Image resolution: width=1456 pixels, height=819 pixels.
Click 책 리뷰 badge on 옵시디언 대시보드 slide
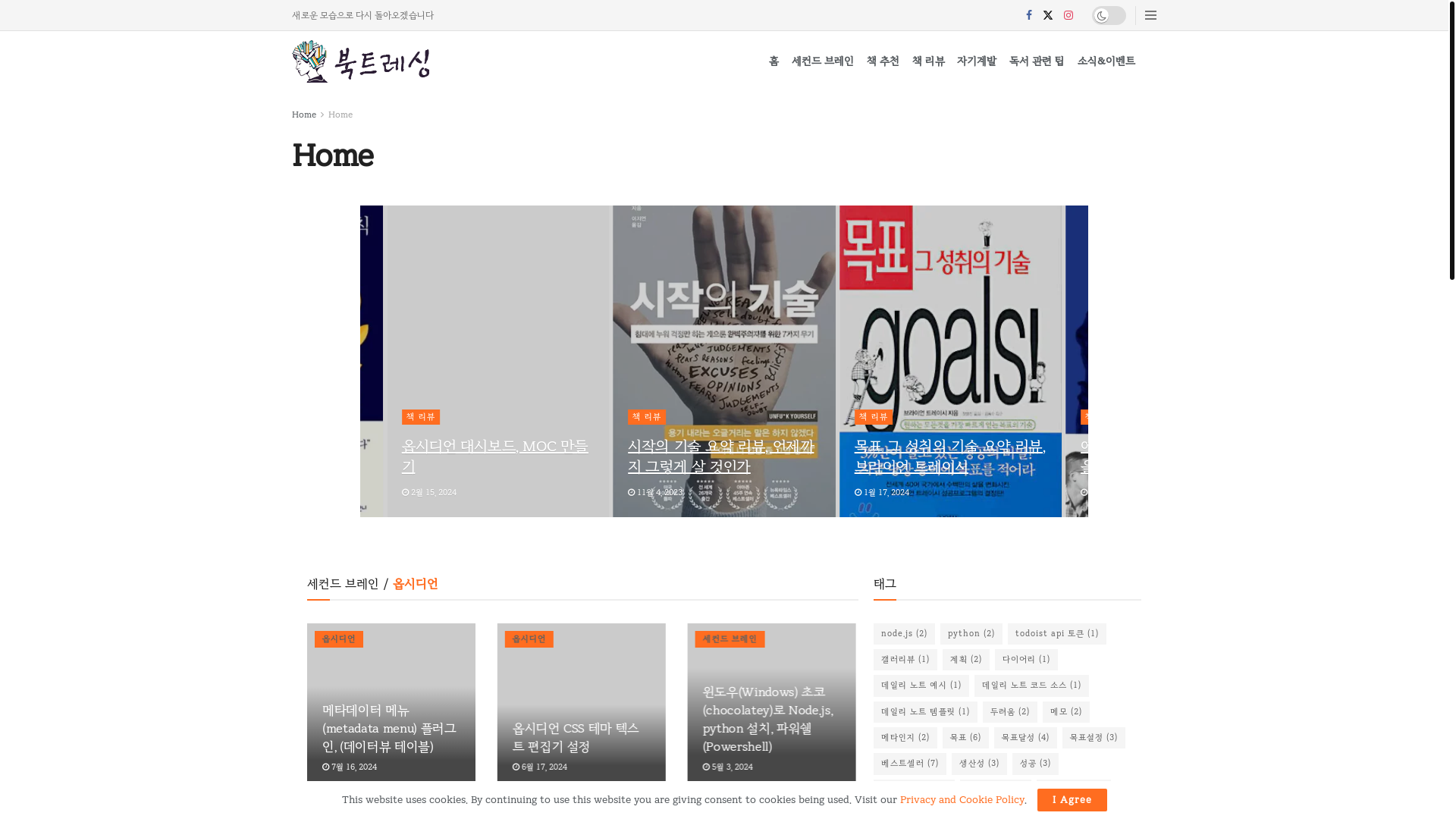[421, 417]
